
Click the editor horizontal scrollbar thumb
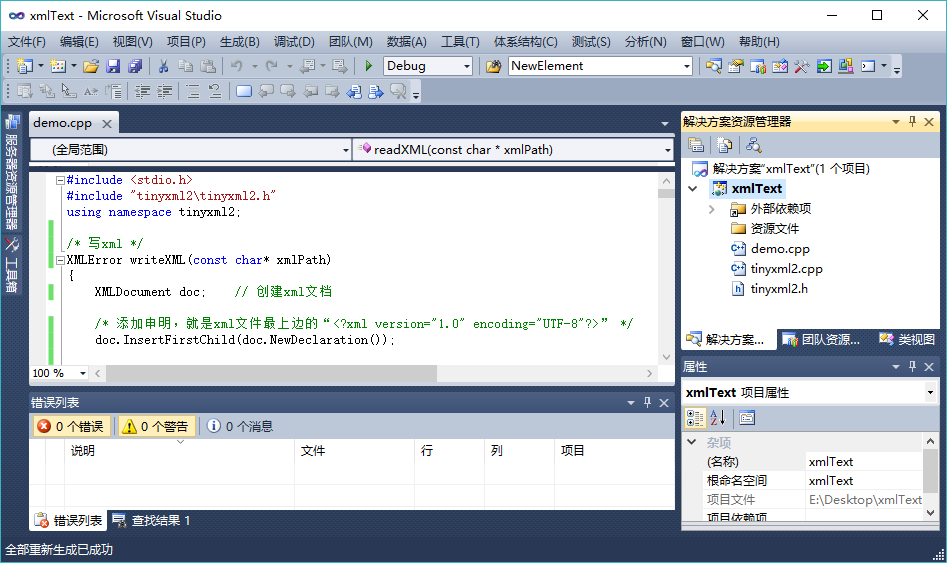pyautogui.click(x=271, y=373)
